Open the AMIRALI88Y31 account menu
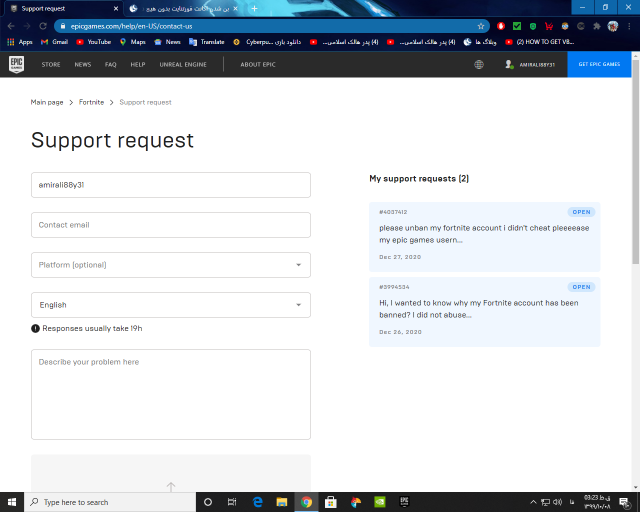 530,65
